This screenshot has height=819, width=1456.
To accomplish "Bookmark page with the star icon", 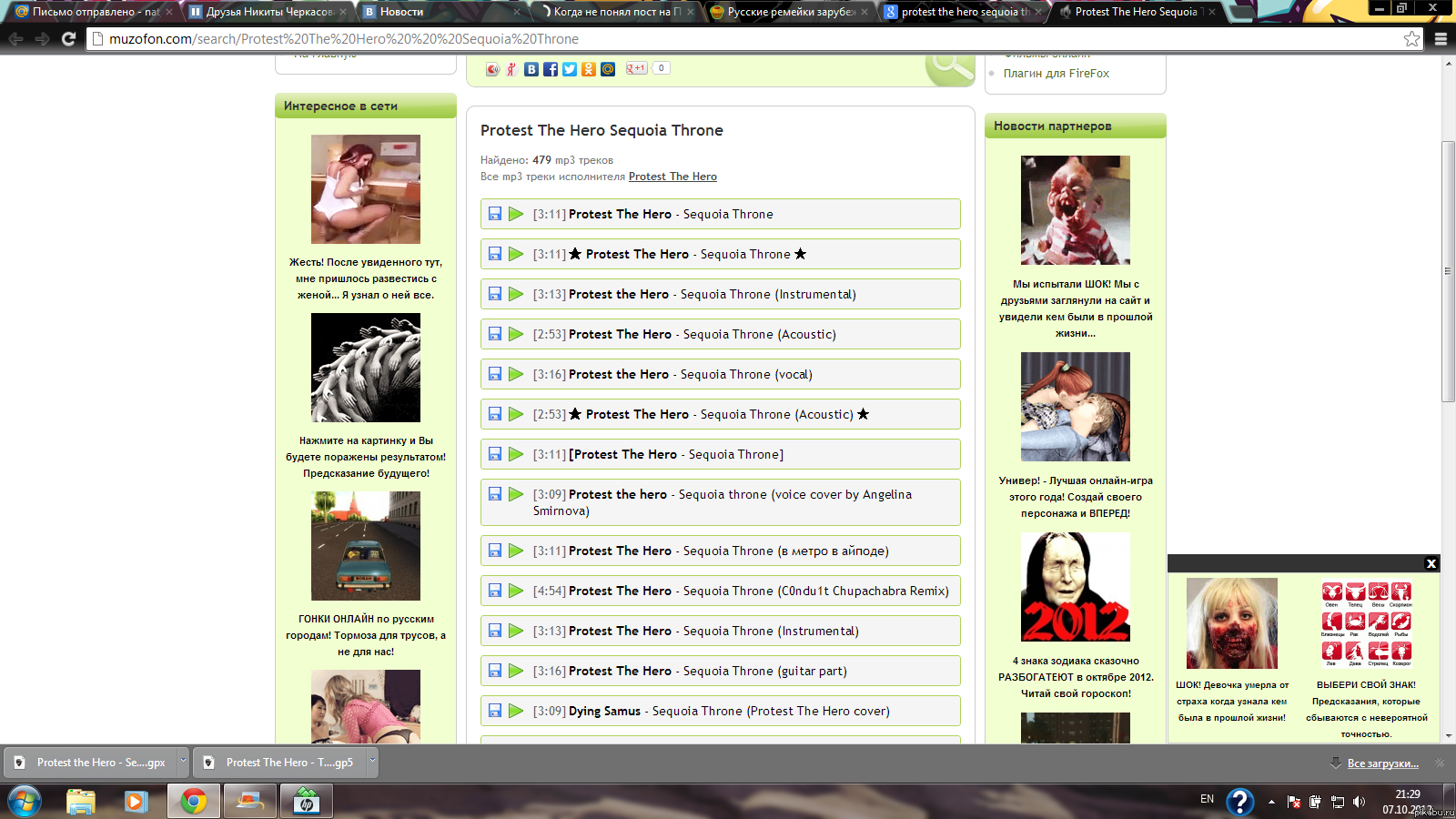I will click(1411, 38).
